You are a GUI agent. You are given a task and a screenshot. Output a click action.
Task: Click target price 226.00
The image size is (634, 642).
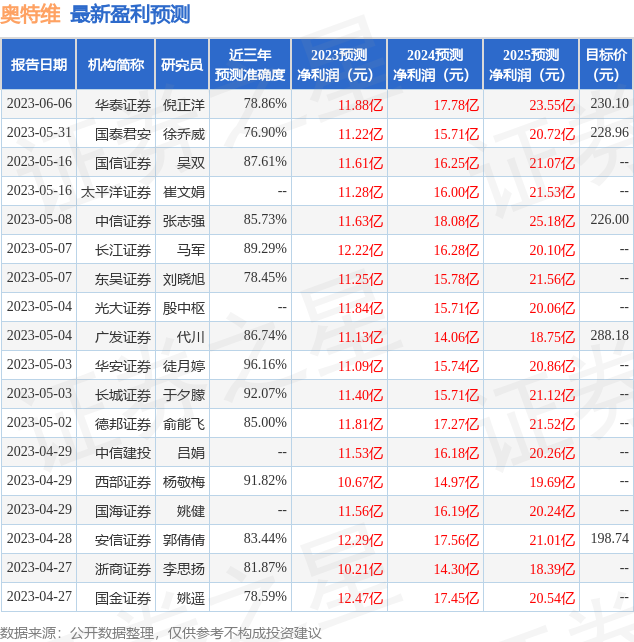(x=609, y=220)
